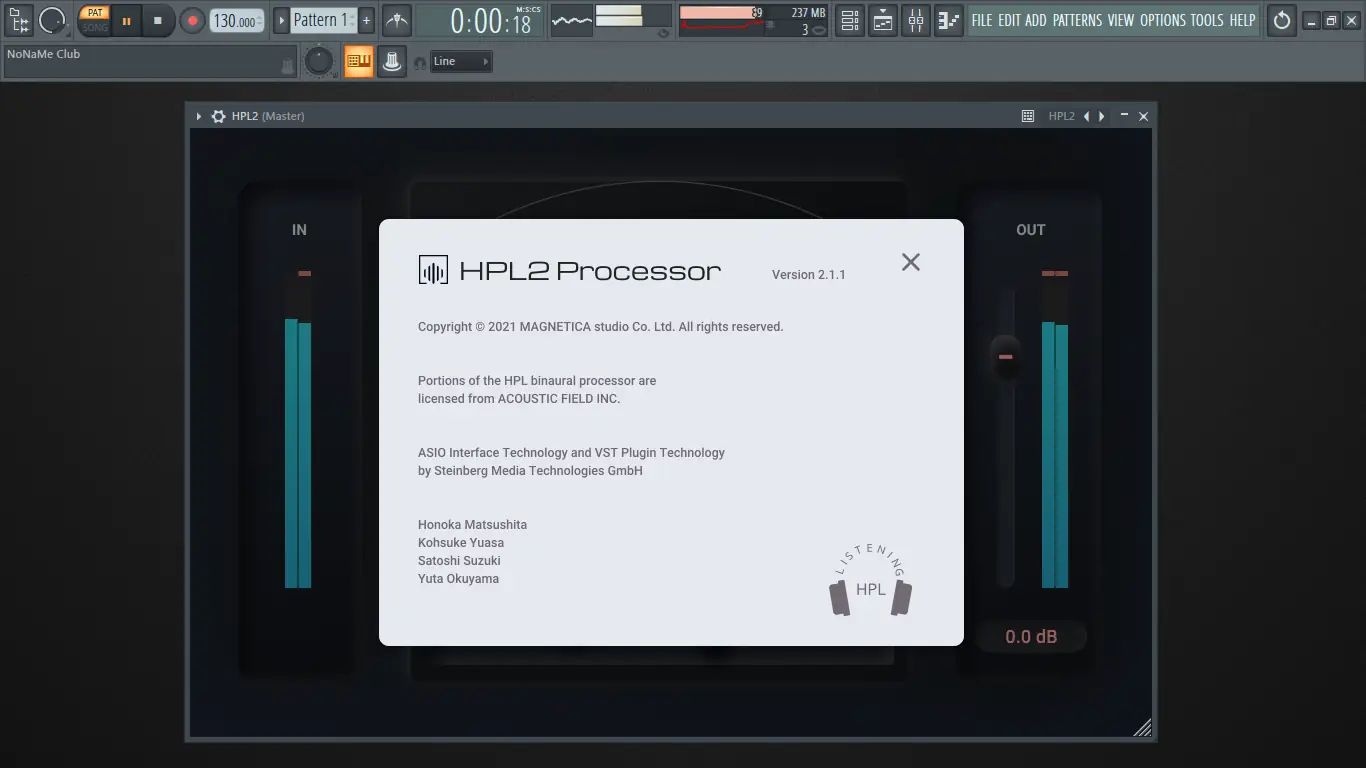The image size is (1366, 768).
Task: Open the browser/channel tree icon
Action: click(19, 20)
